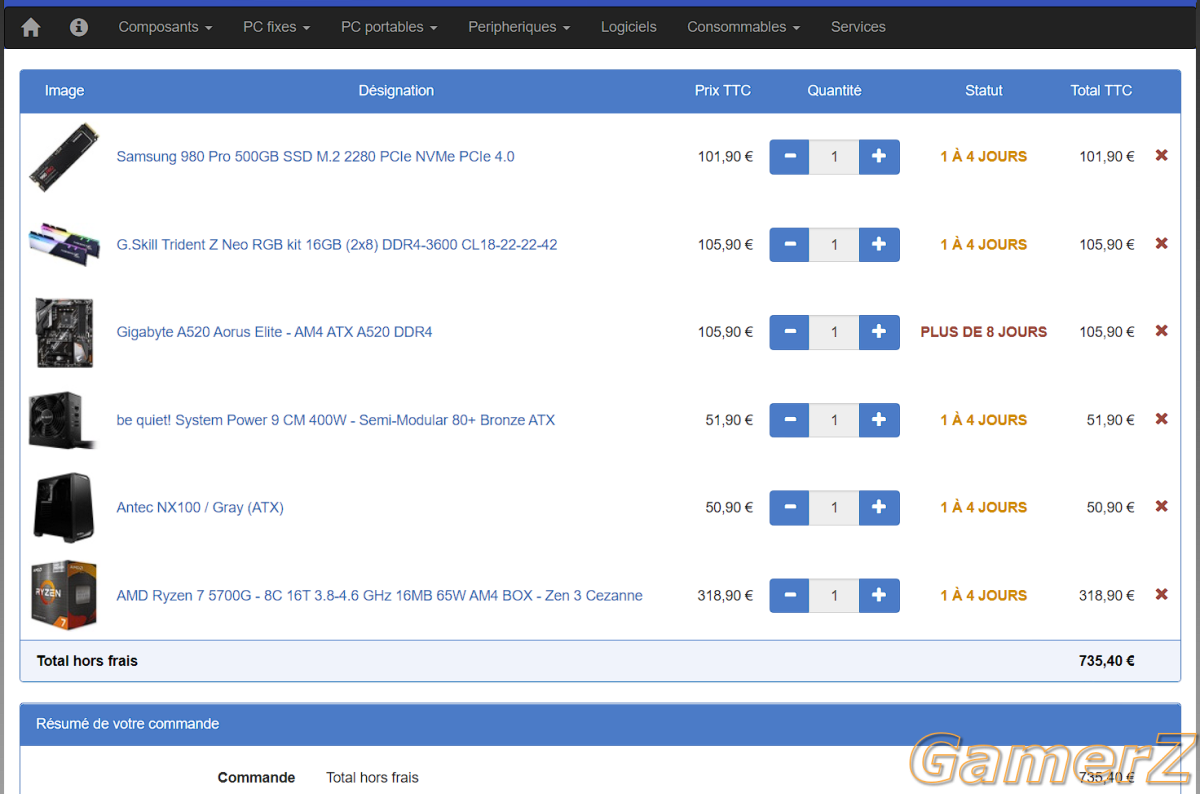Click the Gigabyte motherboard product thumbnail
Viewport: 1200px width, 794px height.
coord(64,332)
